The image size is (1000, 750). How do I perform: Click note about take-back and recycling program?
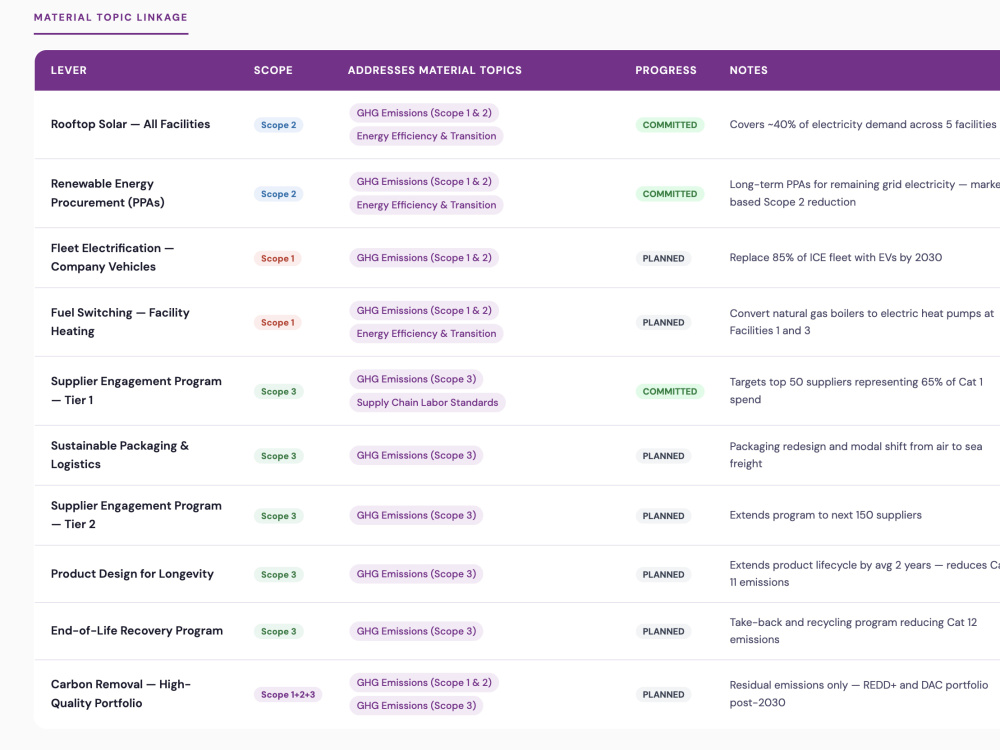click(853, 631)
